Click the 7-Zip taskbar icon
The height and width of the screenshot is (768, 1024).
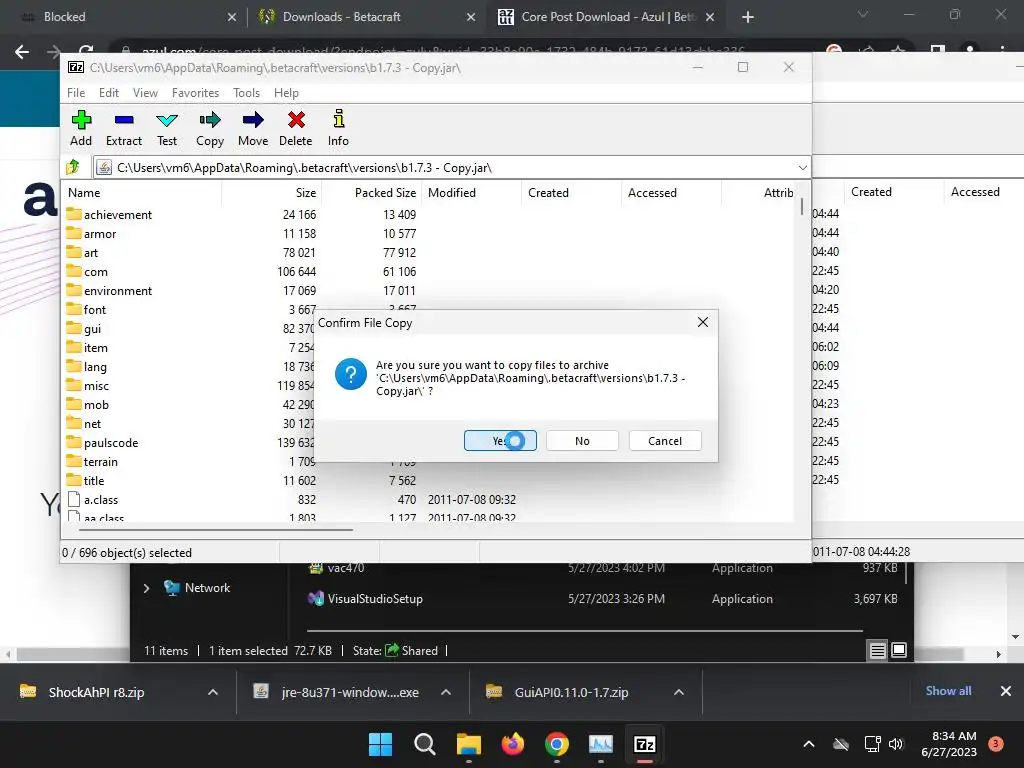(645, 744)
